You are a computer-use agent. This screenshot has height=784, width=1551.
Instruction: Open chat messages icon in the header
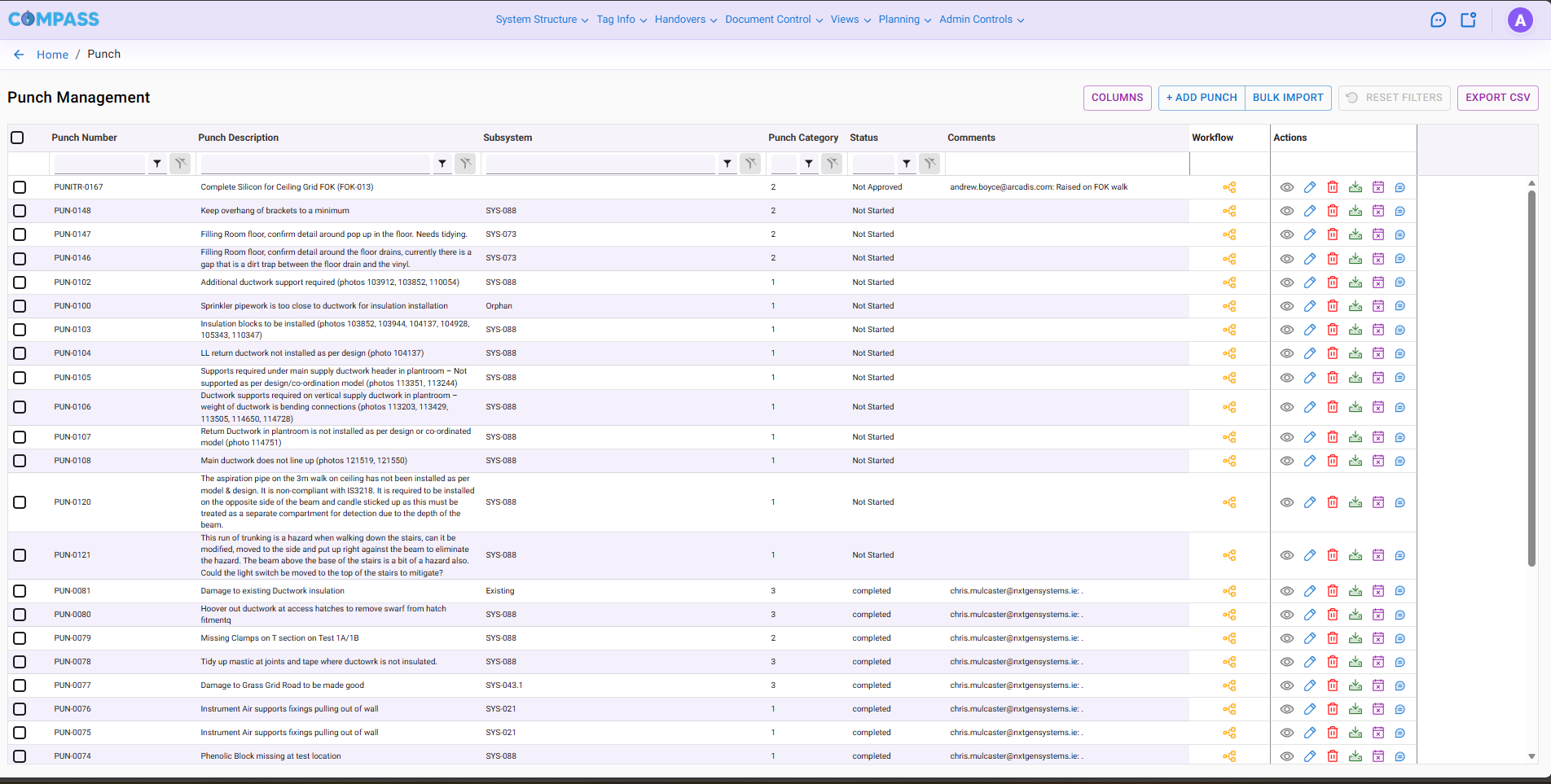click(x=1437, y=20)
